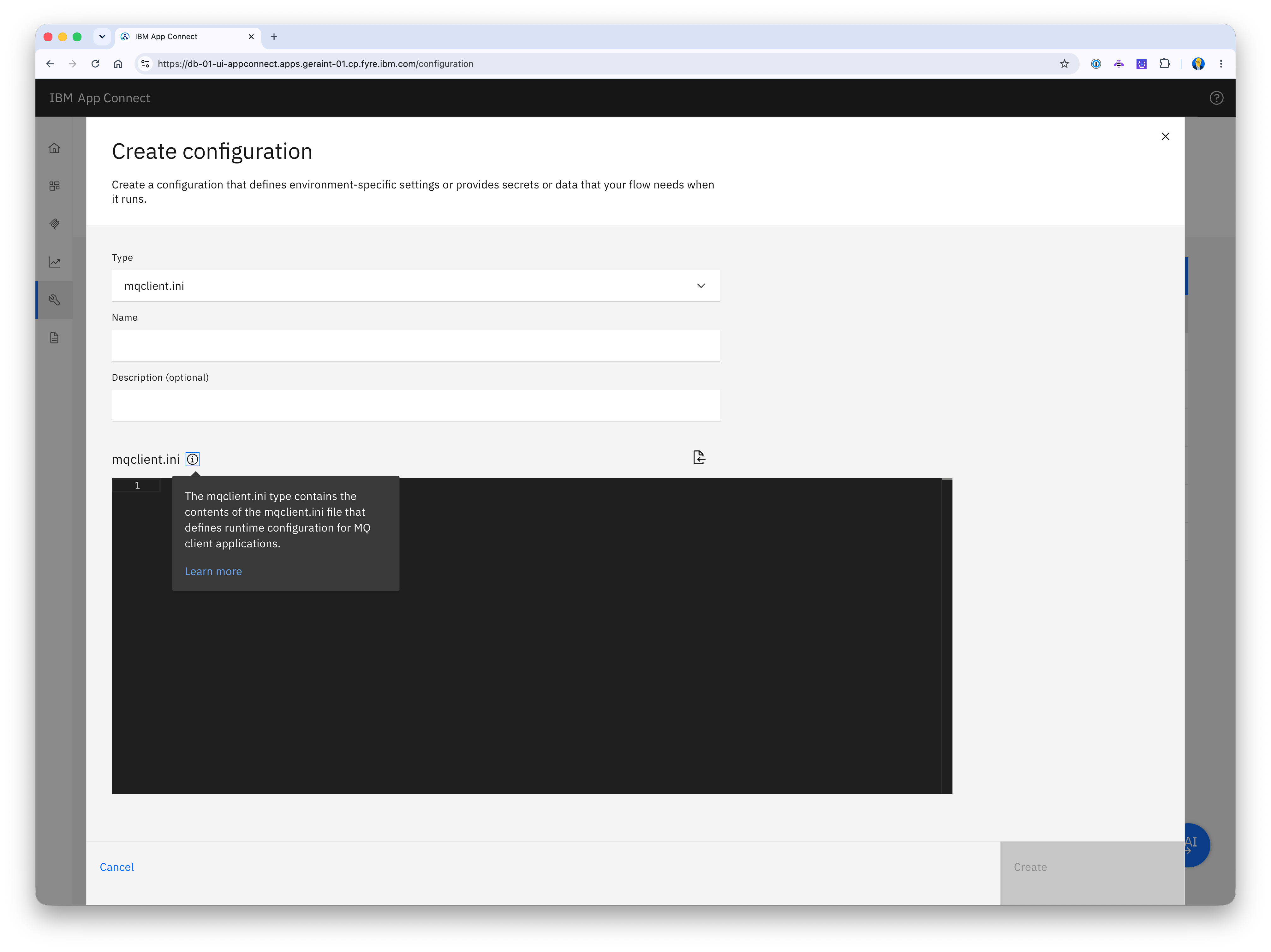
Task: Click the IBM App Connect header title
Action: [x=99, y=98]
